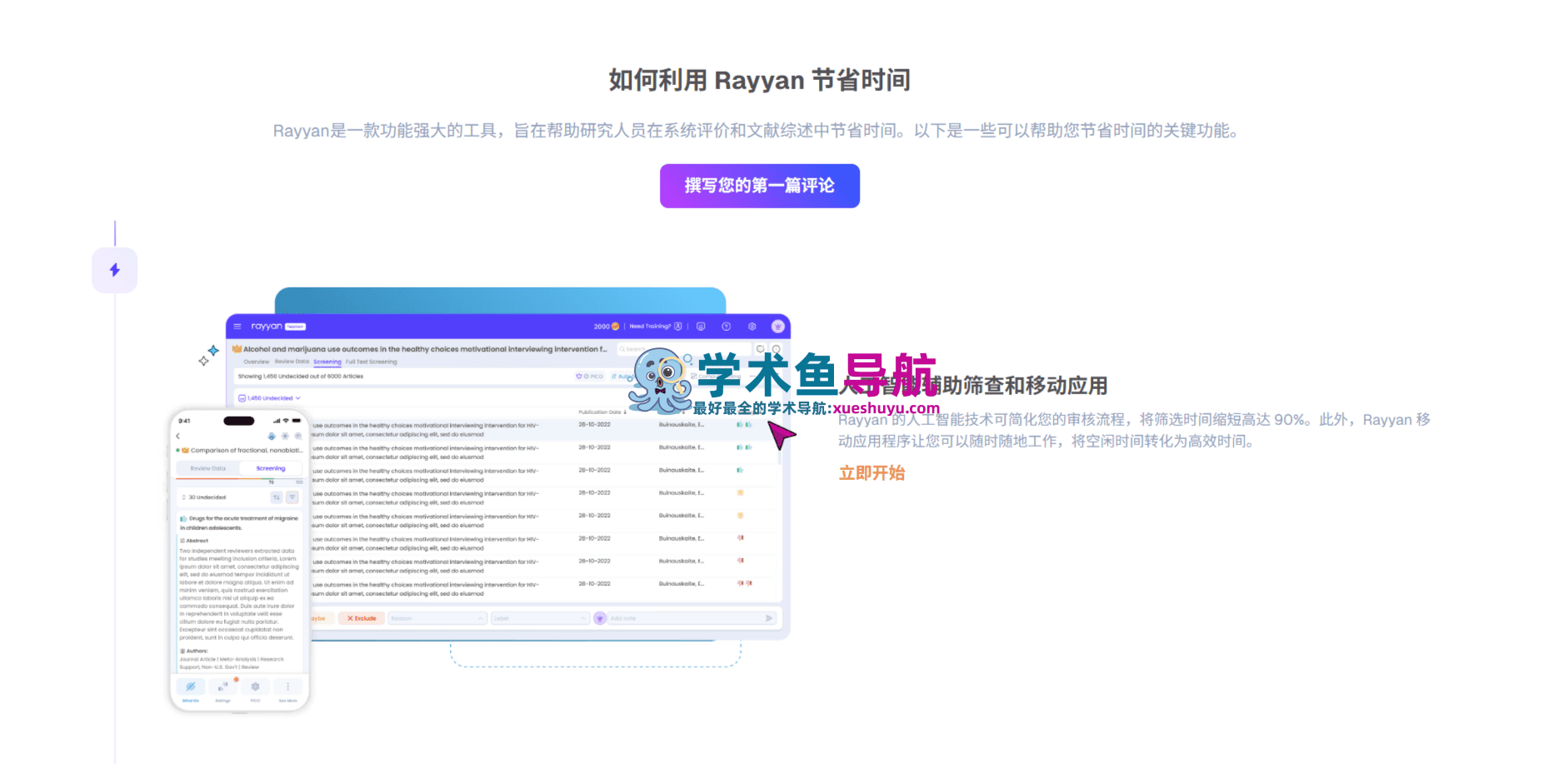Click the 2000 coin balance

pos(606,327)
